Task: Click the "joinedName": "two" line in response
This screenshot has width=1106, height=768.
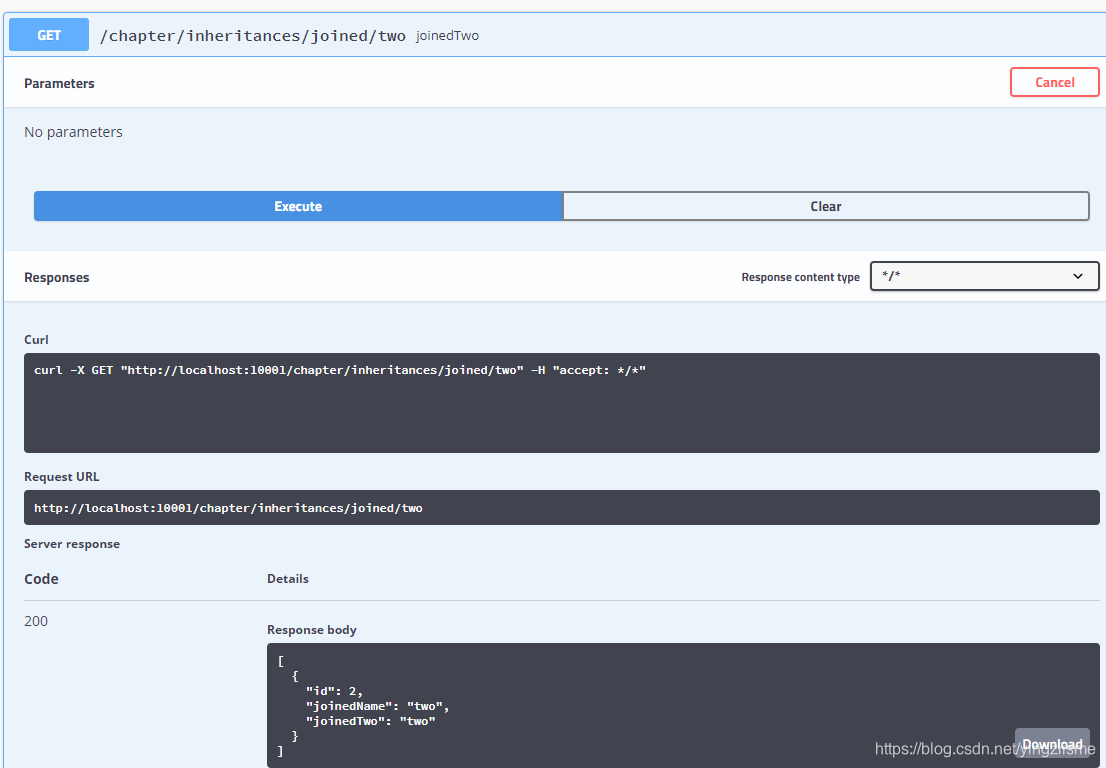Action: (377, 706)
